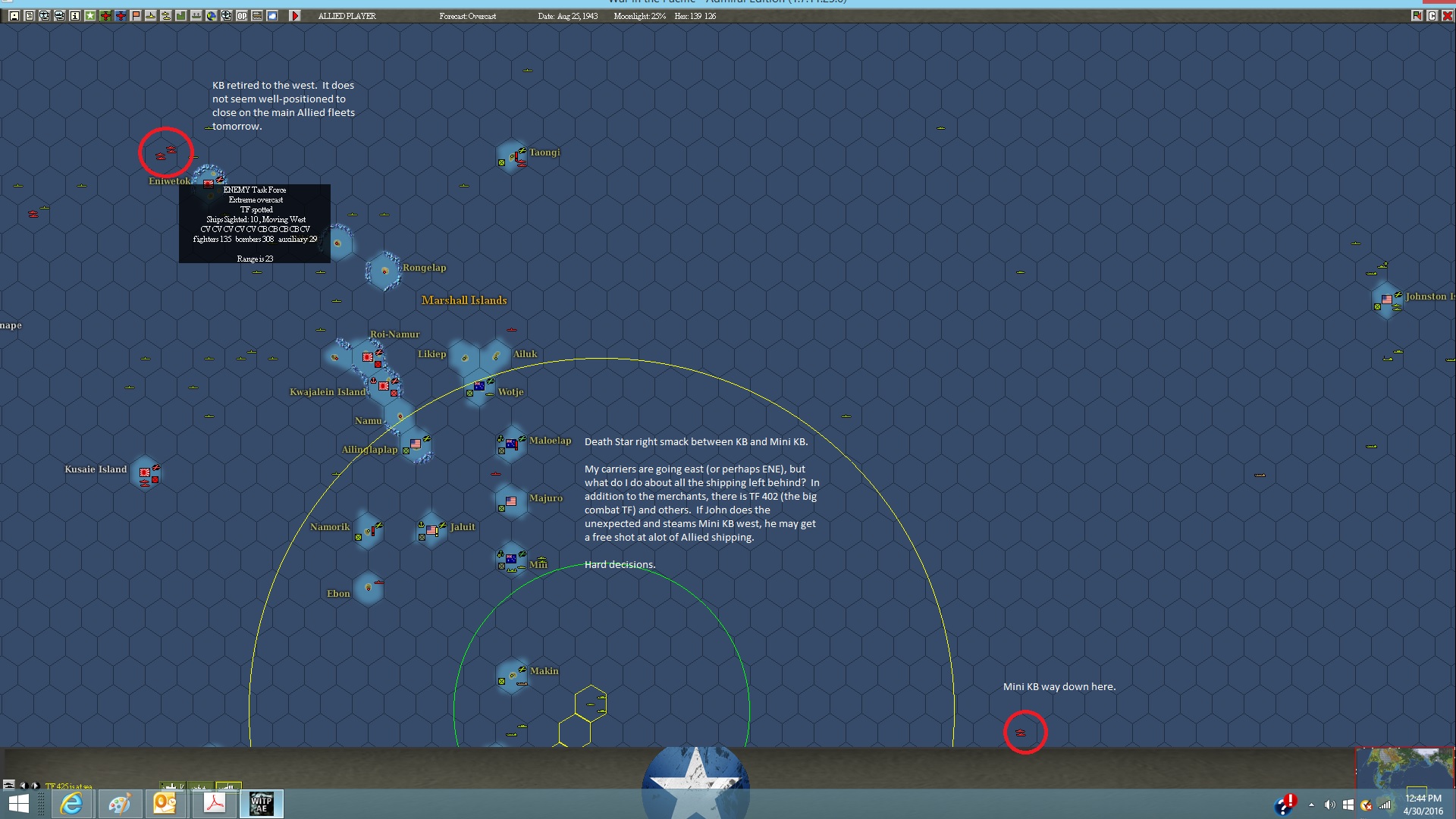Select the Kwajalein Island base

pos(384,387)
